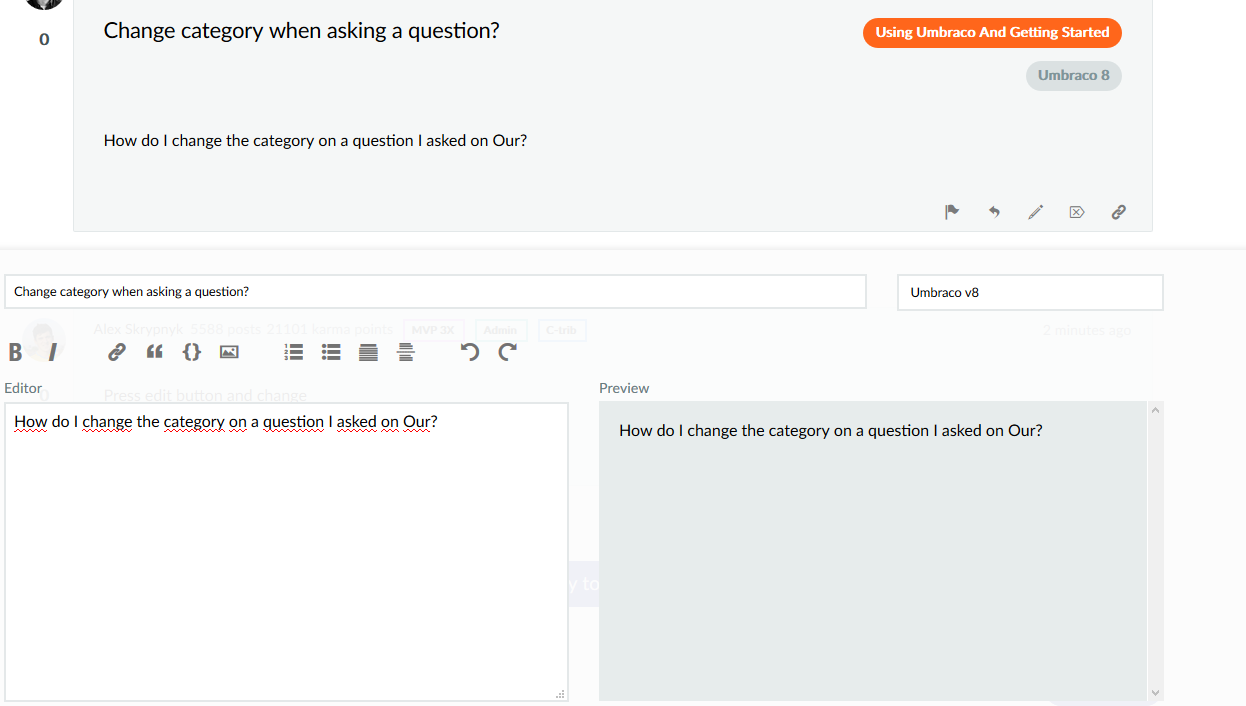
Task: Insert a heading using the toolbar icon
Action: tap(368, 352)
